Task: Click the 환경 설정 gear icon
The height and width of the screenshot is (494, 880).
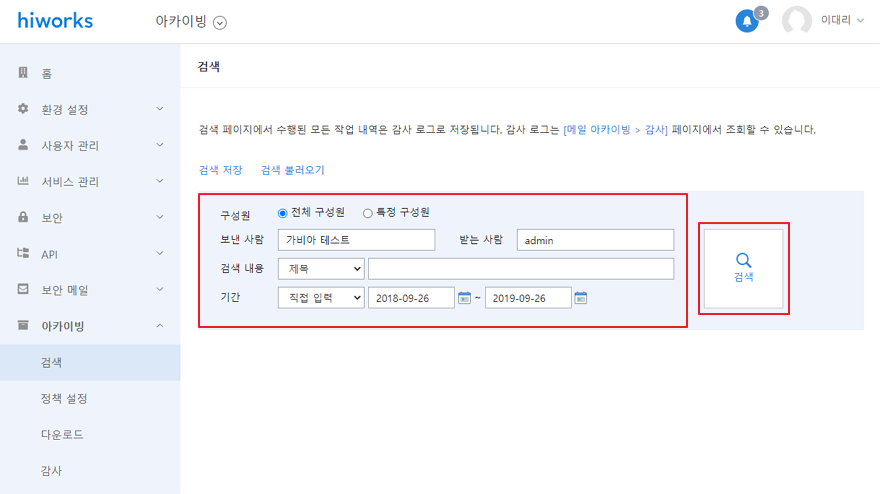Action: click(23, 108)
